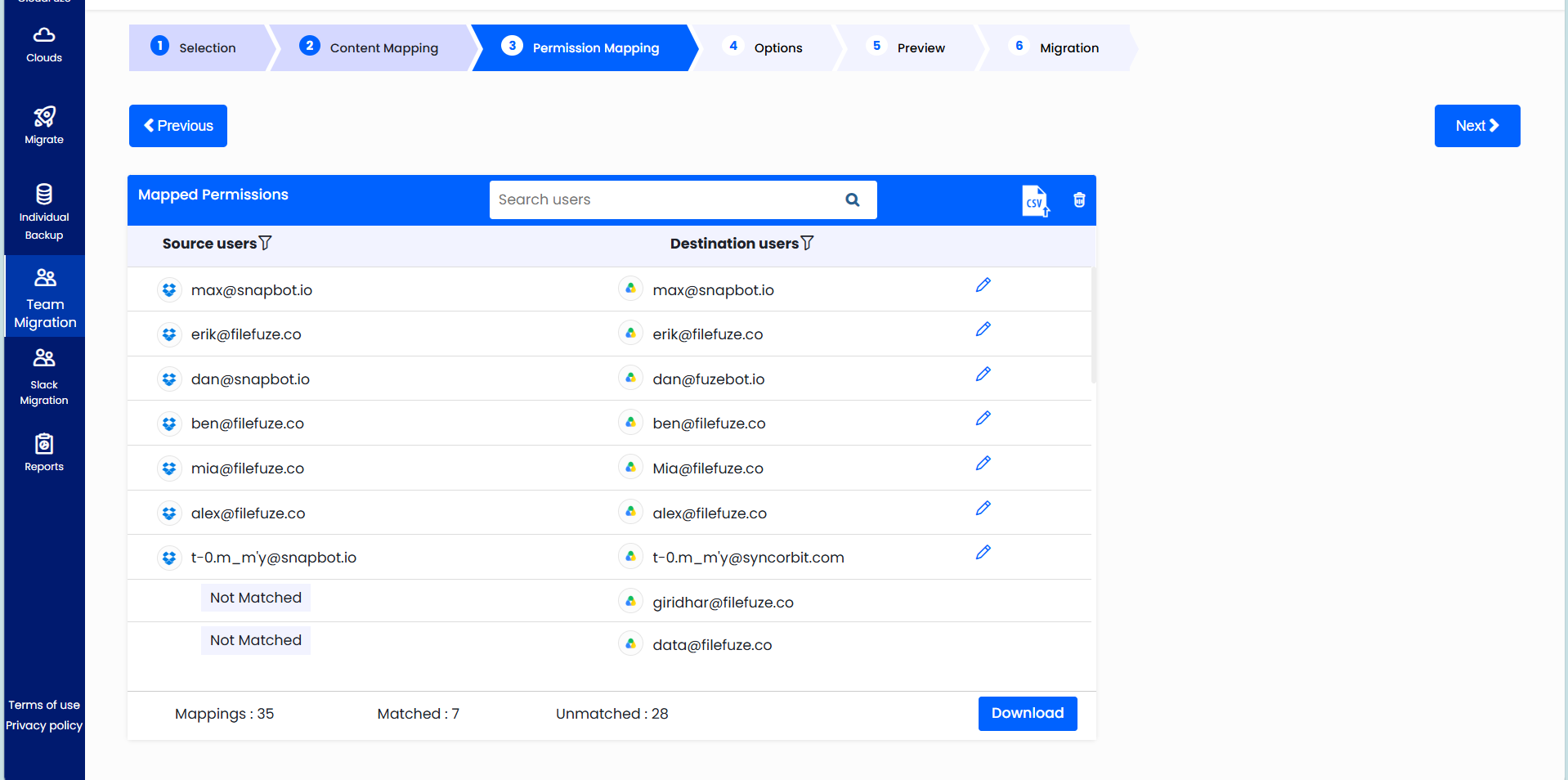Image resolution: width=1568 pixels, height=780 pixels.
Task: Open Reports in sidebar
Action: (44, 452)
